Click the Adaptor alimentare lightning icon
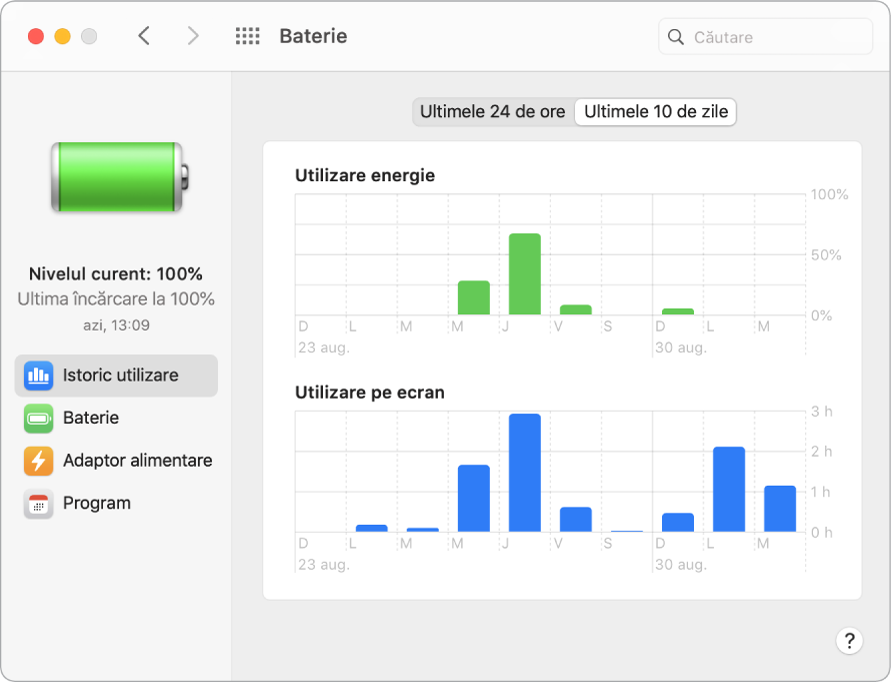This screenshot has height=686, width=896. coord(38,461)
